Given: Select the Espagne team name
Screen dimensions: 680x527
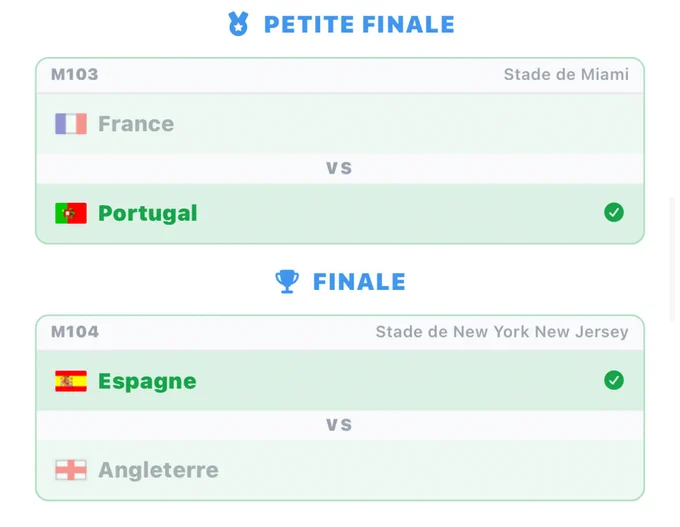Looking at the screenshot, I should point(147,382).
